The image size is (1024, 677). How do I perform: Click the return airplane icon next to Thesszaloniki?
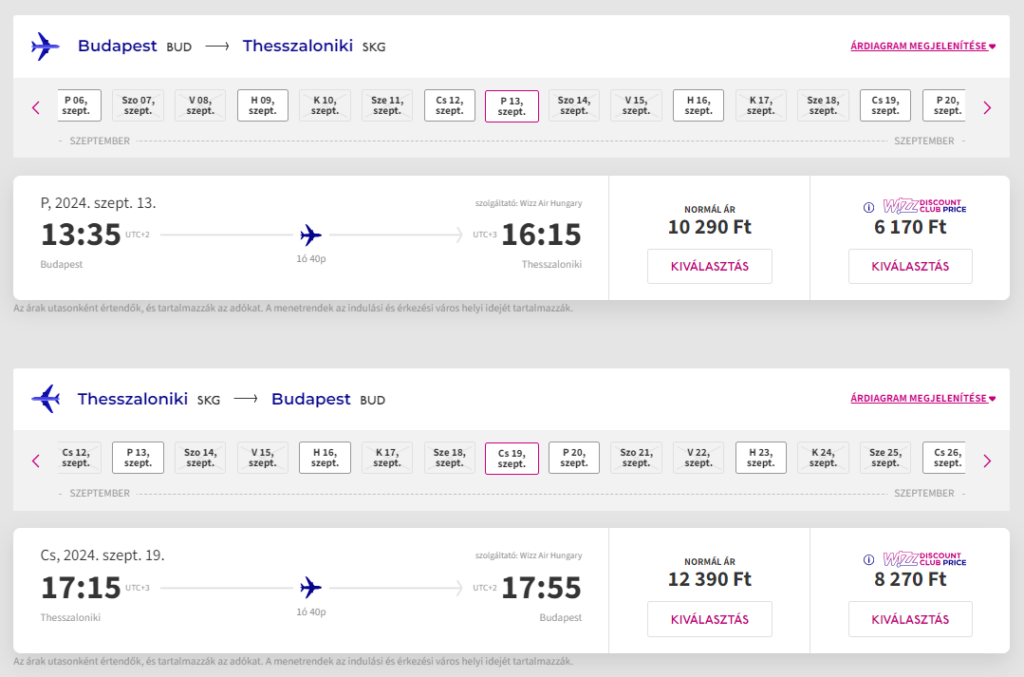coord(46,399)
